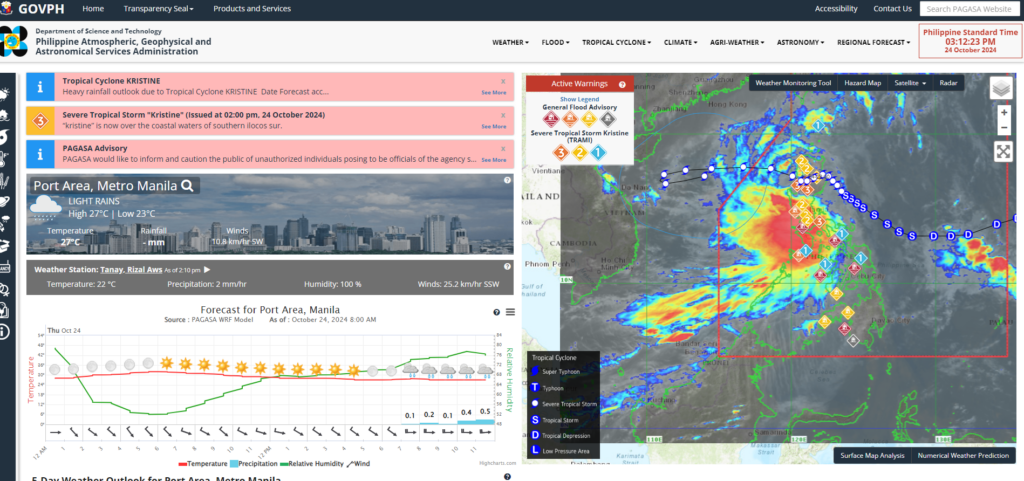Toggle Wind series in chart legend
The image size is (1024, 481).
coord(359,464)
